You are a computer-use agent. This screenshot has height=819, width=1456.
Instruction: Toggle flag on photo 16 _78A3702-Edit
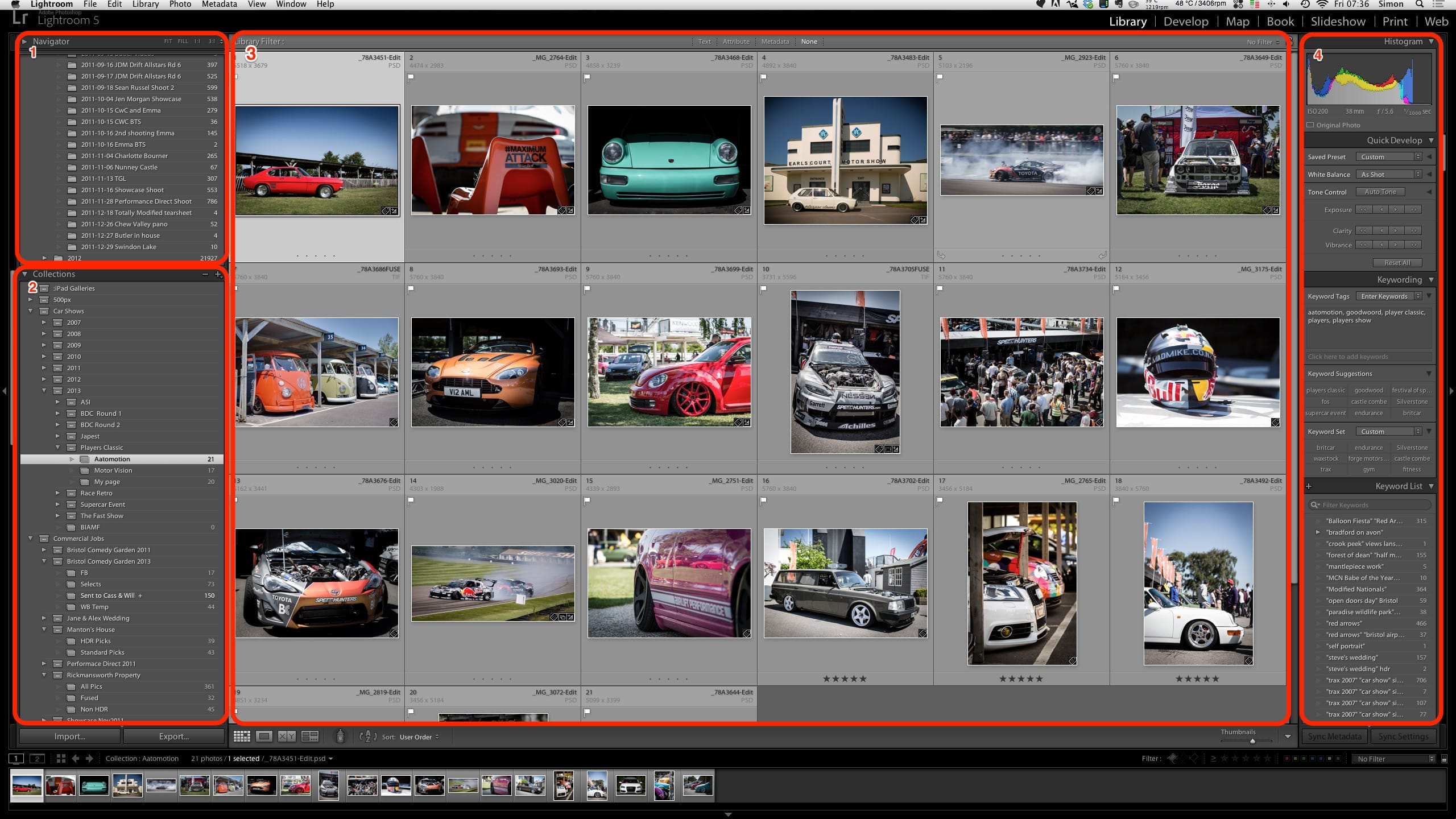pyautogui.click(x=764, y=500)
